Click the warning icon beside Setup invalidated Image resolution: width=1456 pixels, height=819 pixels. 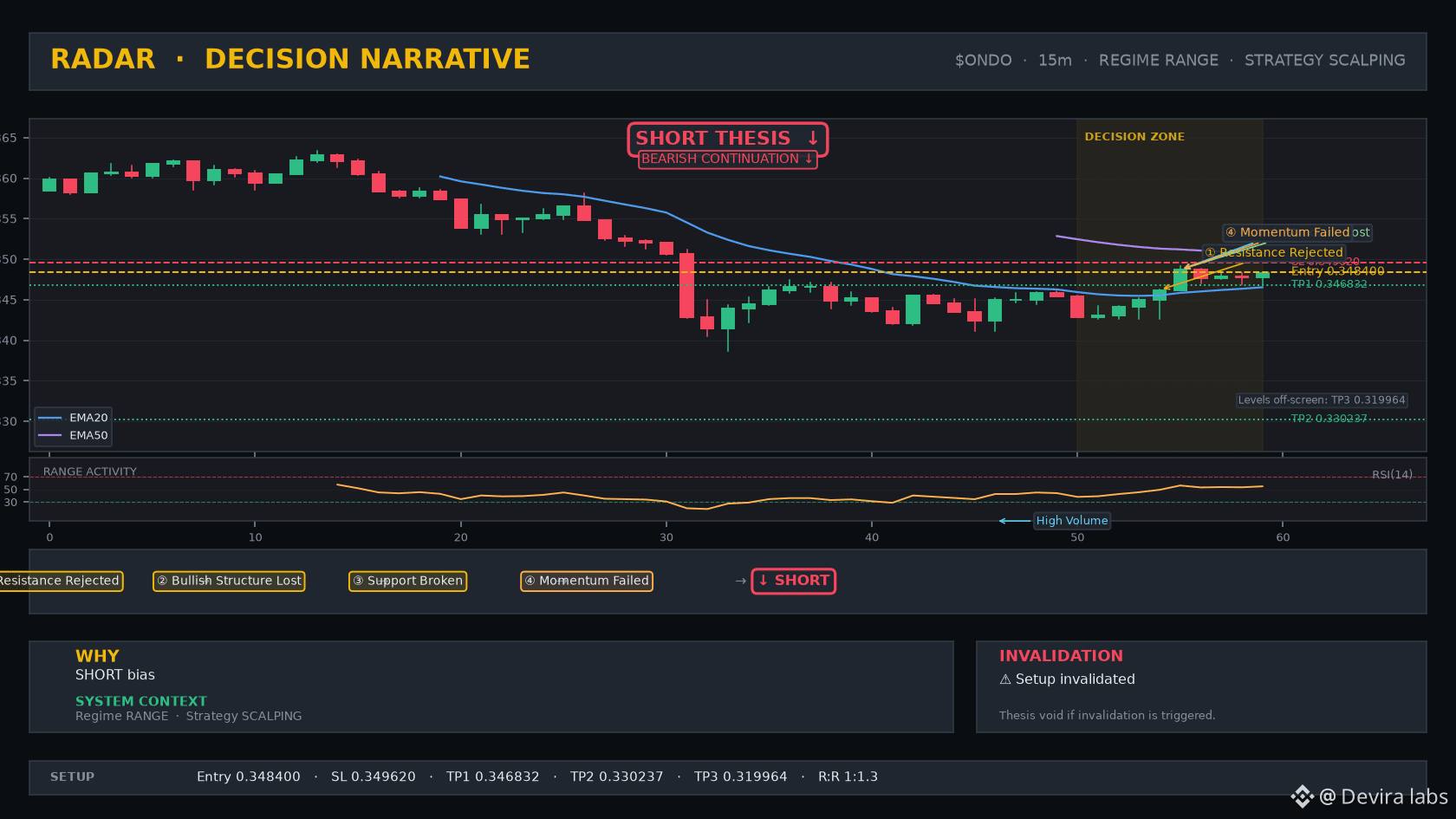pos(1005,679)
